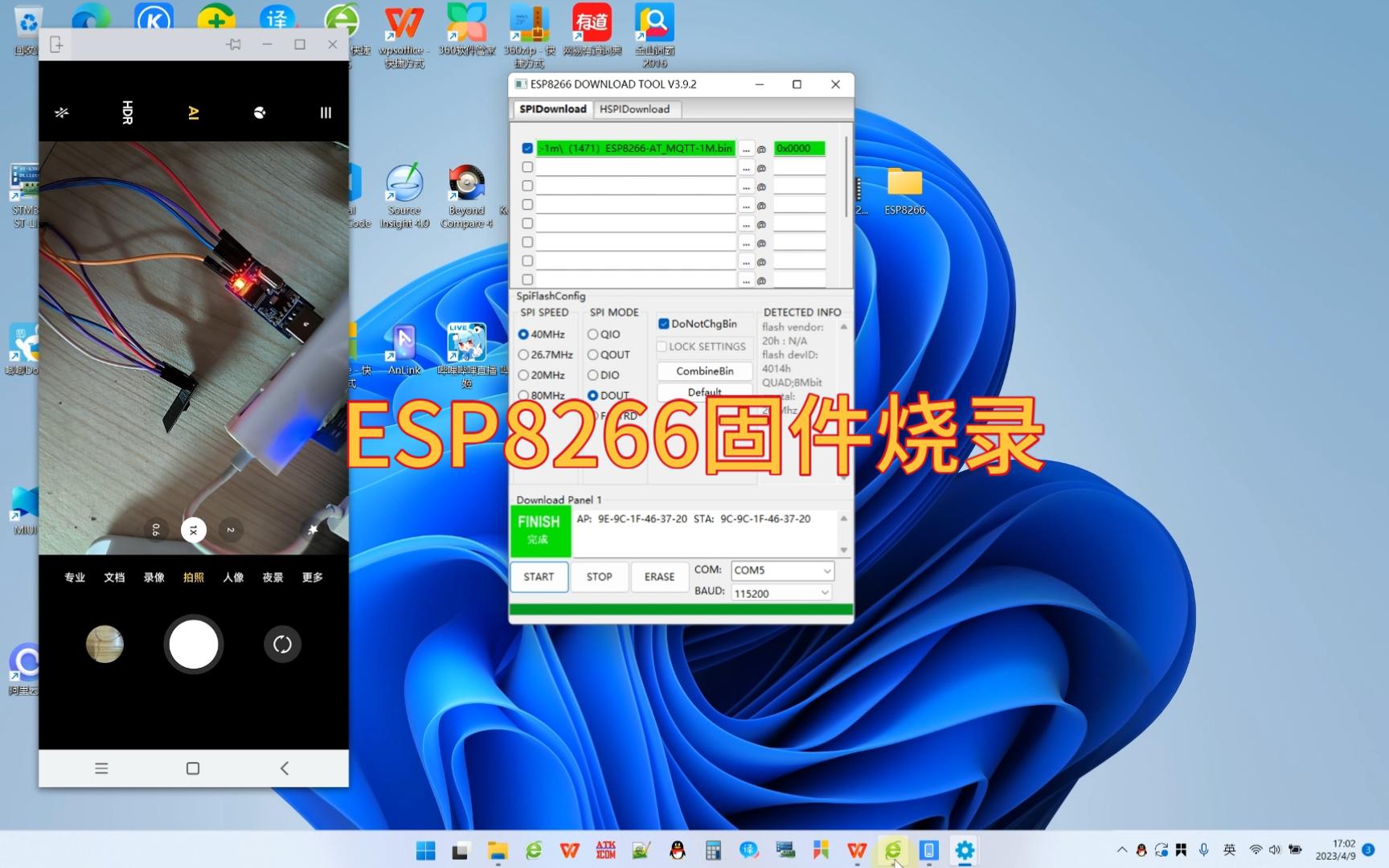Click the green download progress bar
The width and height of the screenshot is (1389, 868).
click(681, 610)
